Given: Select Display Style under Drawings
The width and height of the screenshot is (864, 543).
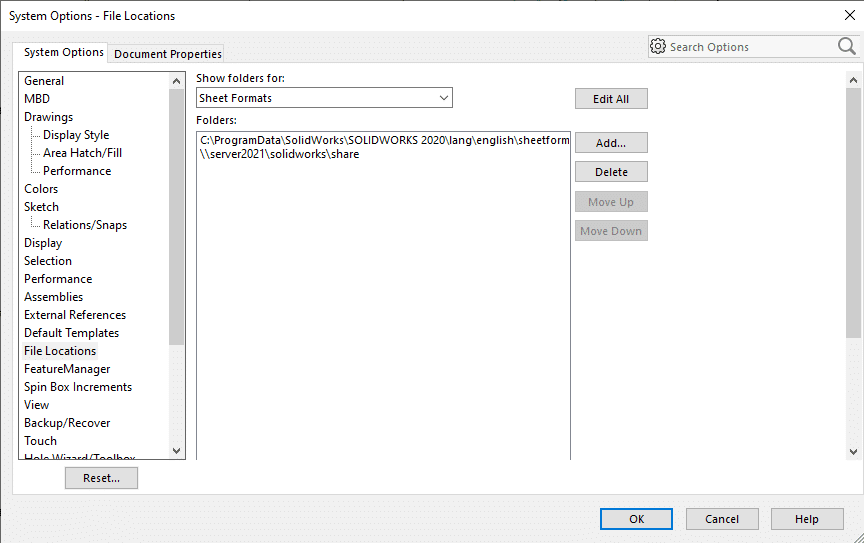Looking at the screenshot, I should point(76,135).
